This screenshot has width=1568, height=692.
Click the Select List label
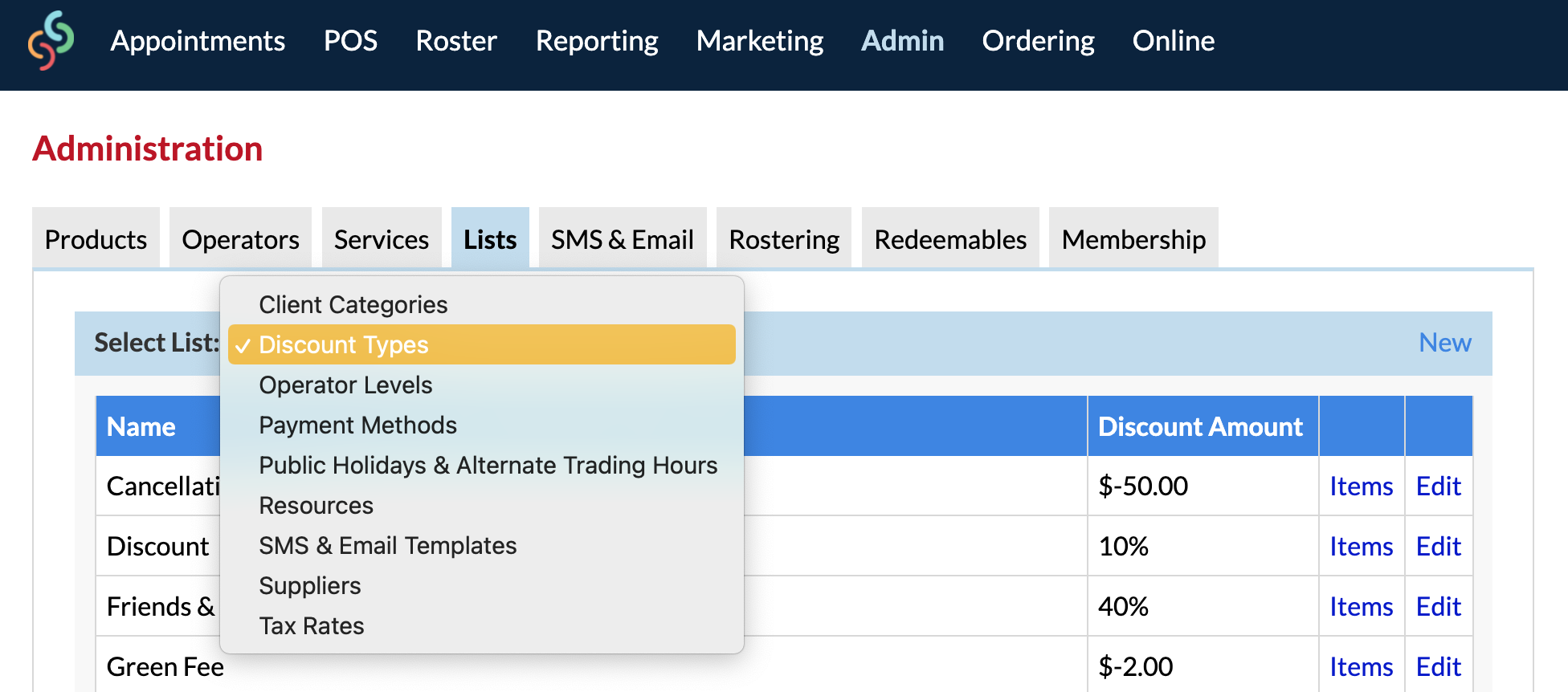tap(156, 343)
